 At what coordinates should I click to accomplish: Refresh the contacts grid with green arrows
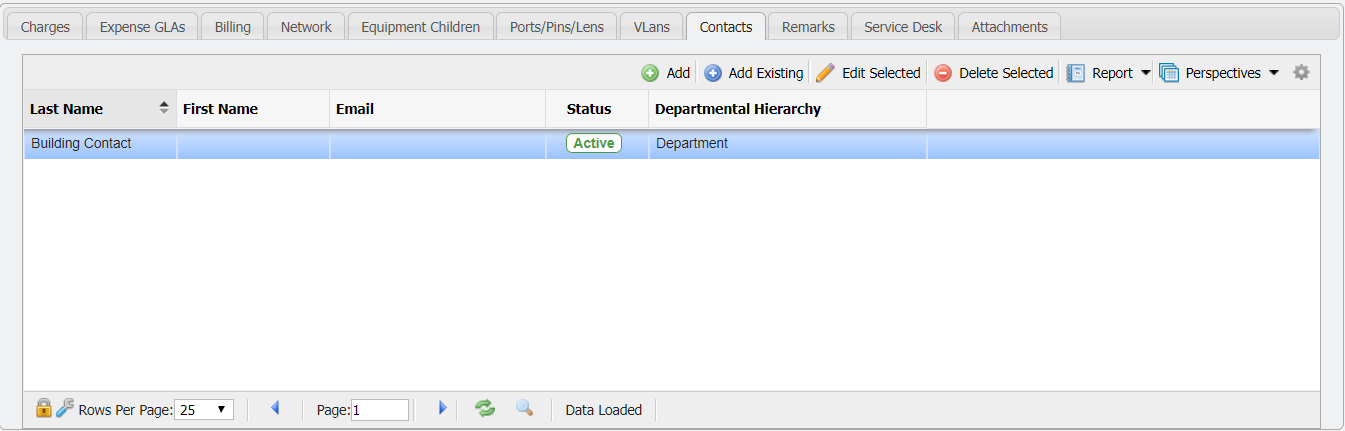[485, 408]
